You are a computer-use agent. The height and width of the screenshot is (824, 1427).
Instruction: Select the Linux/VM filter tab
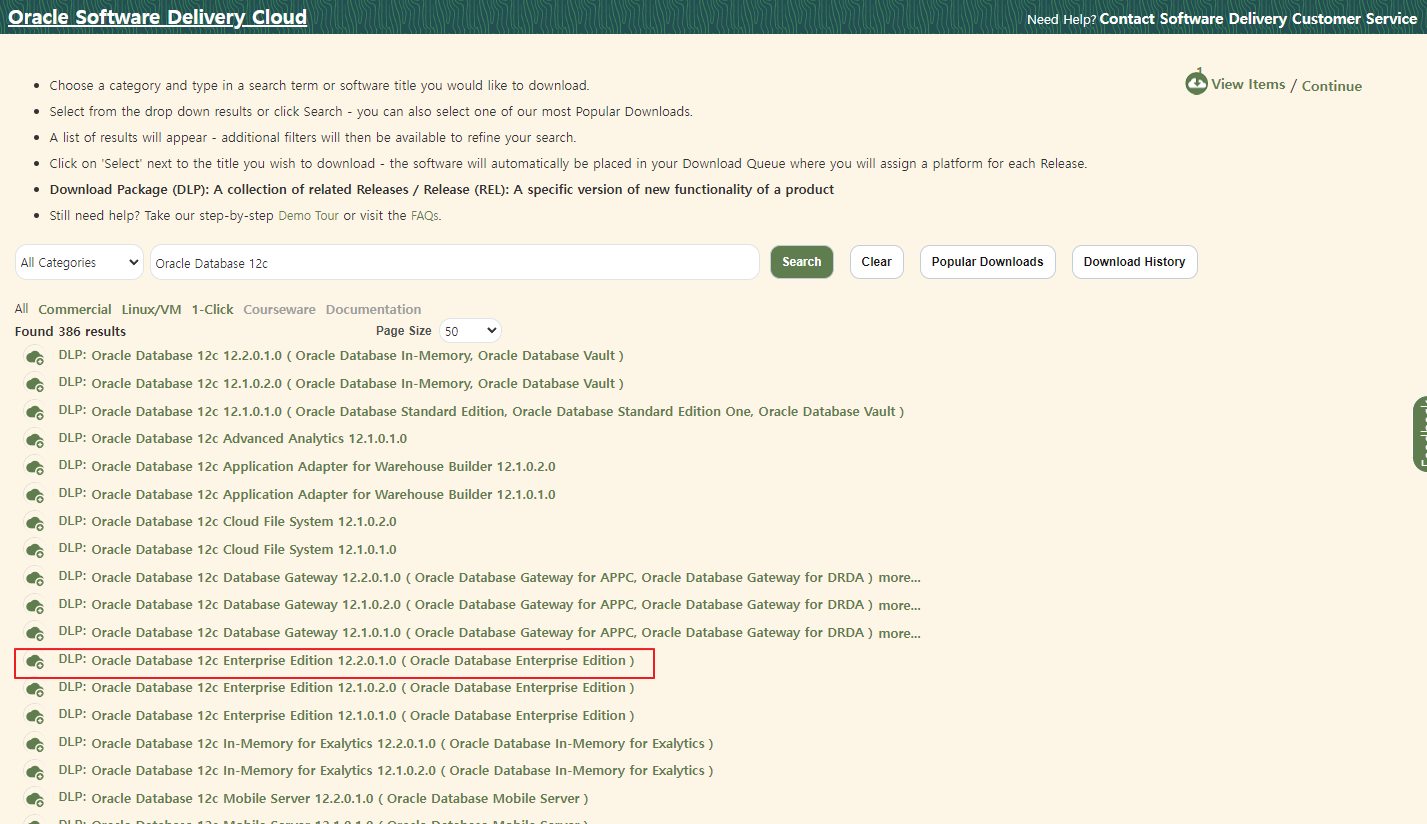152,309
